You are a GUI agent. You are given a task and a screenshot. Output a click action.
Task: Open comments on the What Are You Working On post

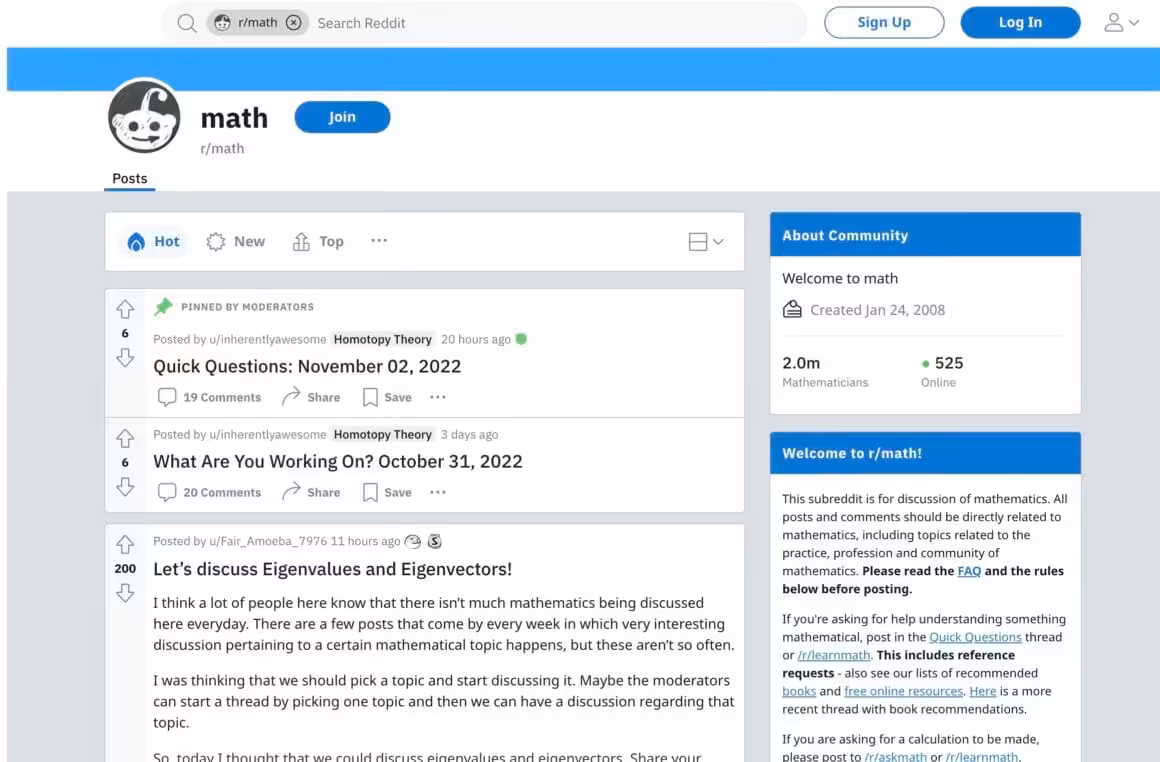[x=209, y=492]
